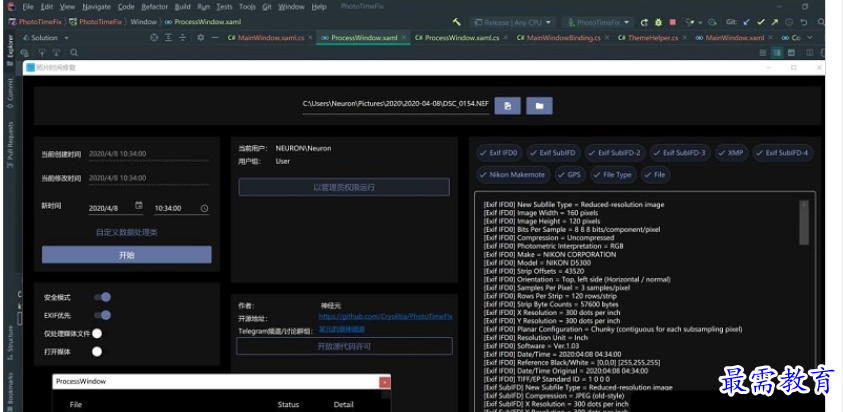Click the rerun icon in the toolbar
Image resolution: width=843 pixels, height=412 pixels.
click(644, 23)
